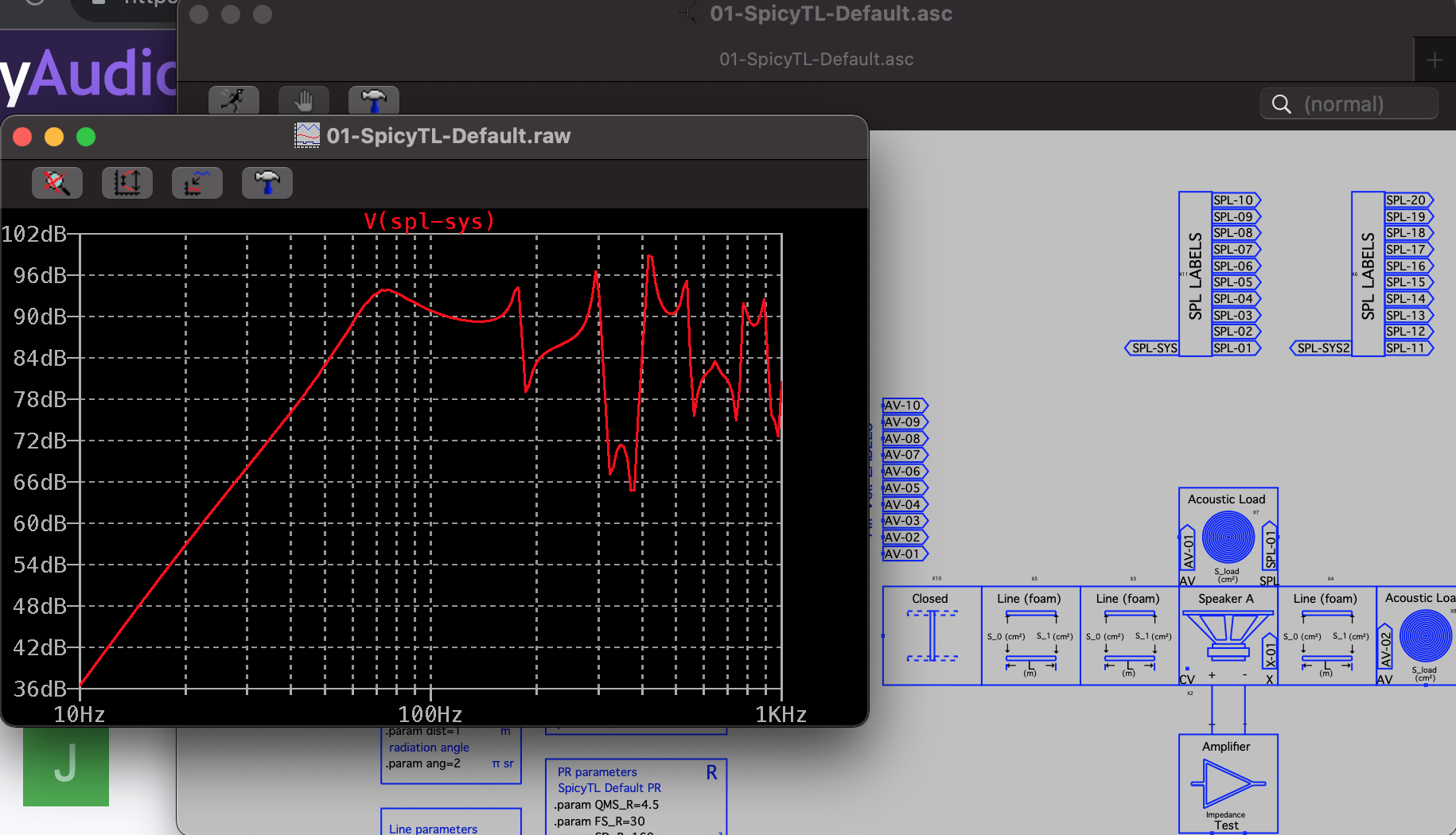
Task: Click the SPL-SYS2 output label
Action: coord(1321,348)
